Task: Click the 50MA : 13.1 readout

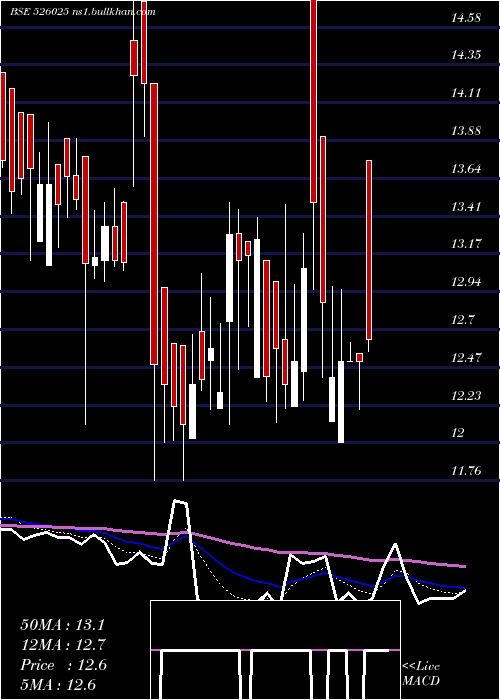Action: (x=62, y=625)
